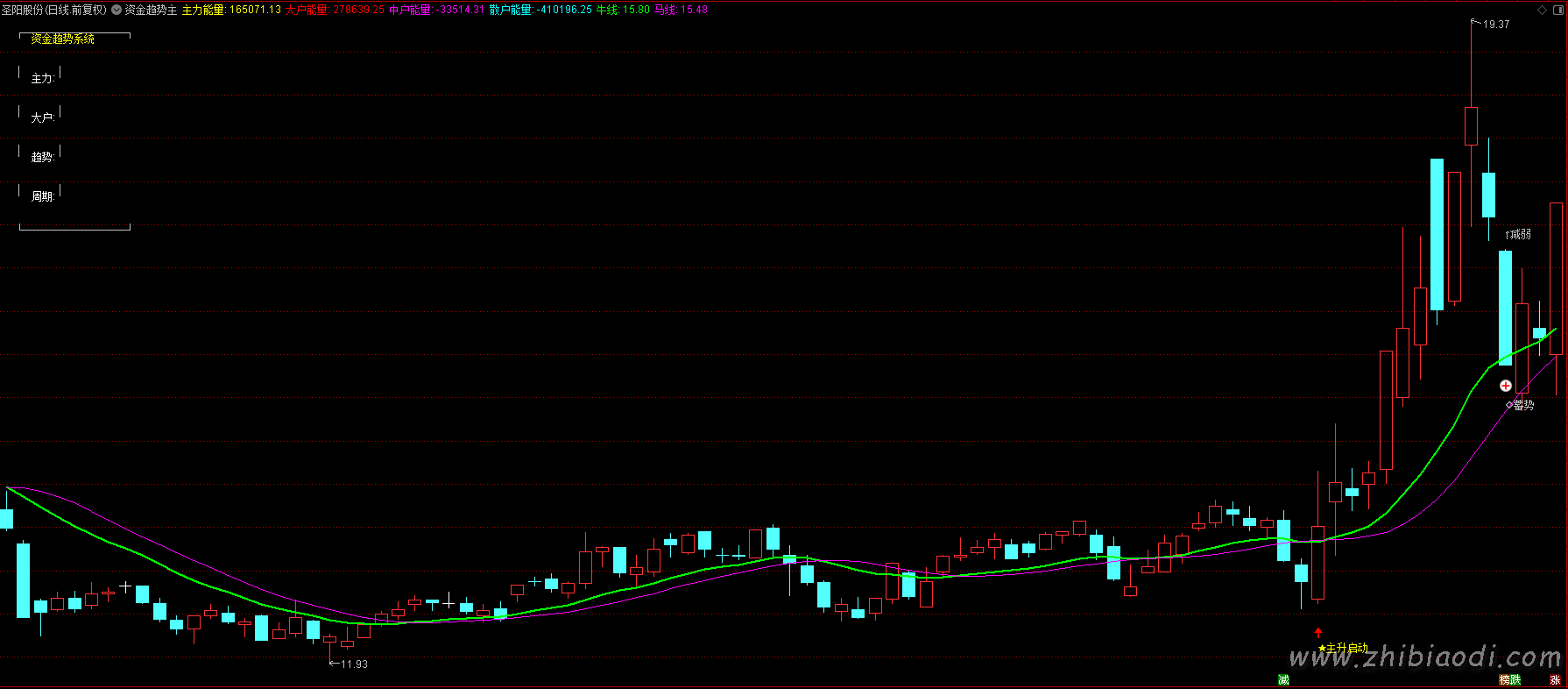Select the 圣阳股份(日线.前复权) stock title
The height and width of the screenshot is (689, 1568).
53,10
